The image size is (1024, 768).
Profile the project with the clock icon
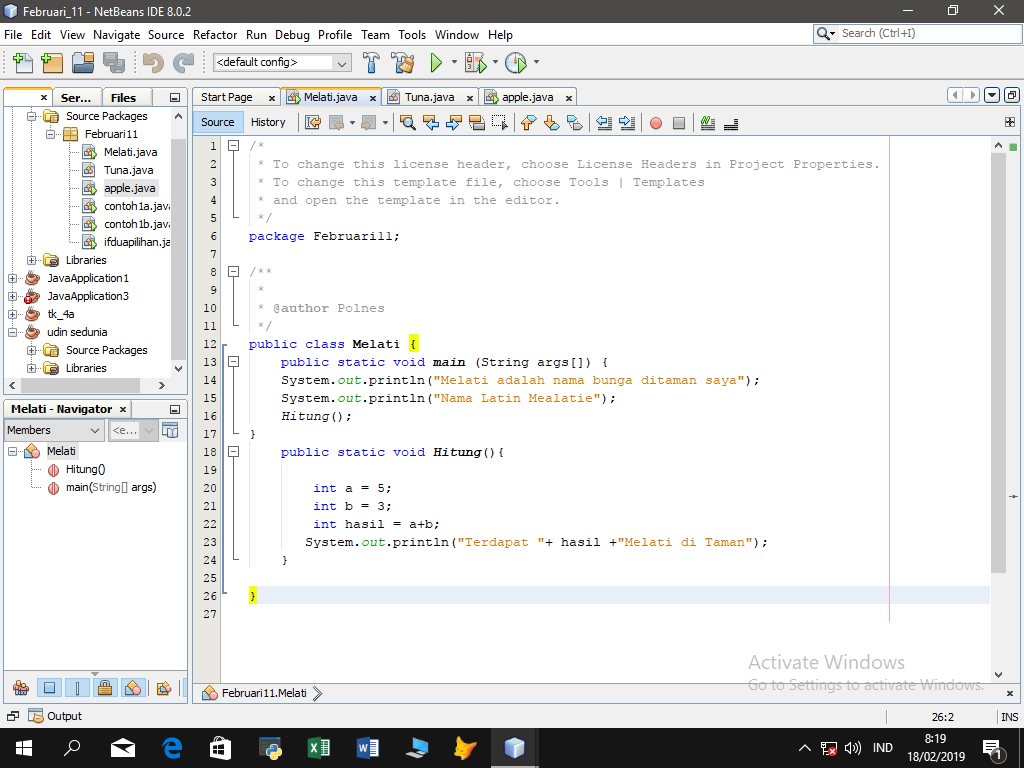pos(518,62)
